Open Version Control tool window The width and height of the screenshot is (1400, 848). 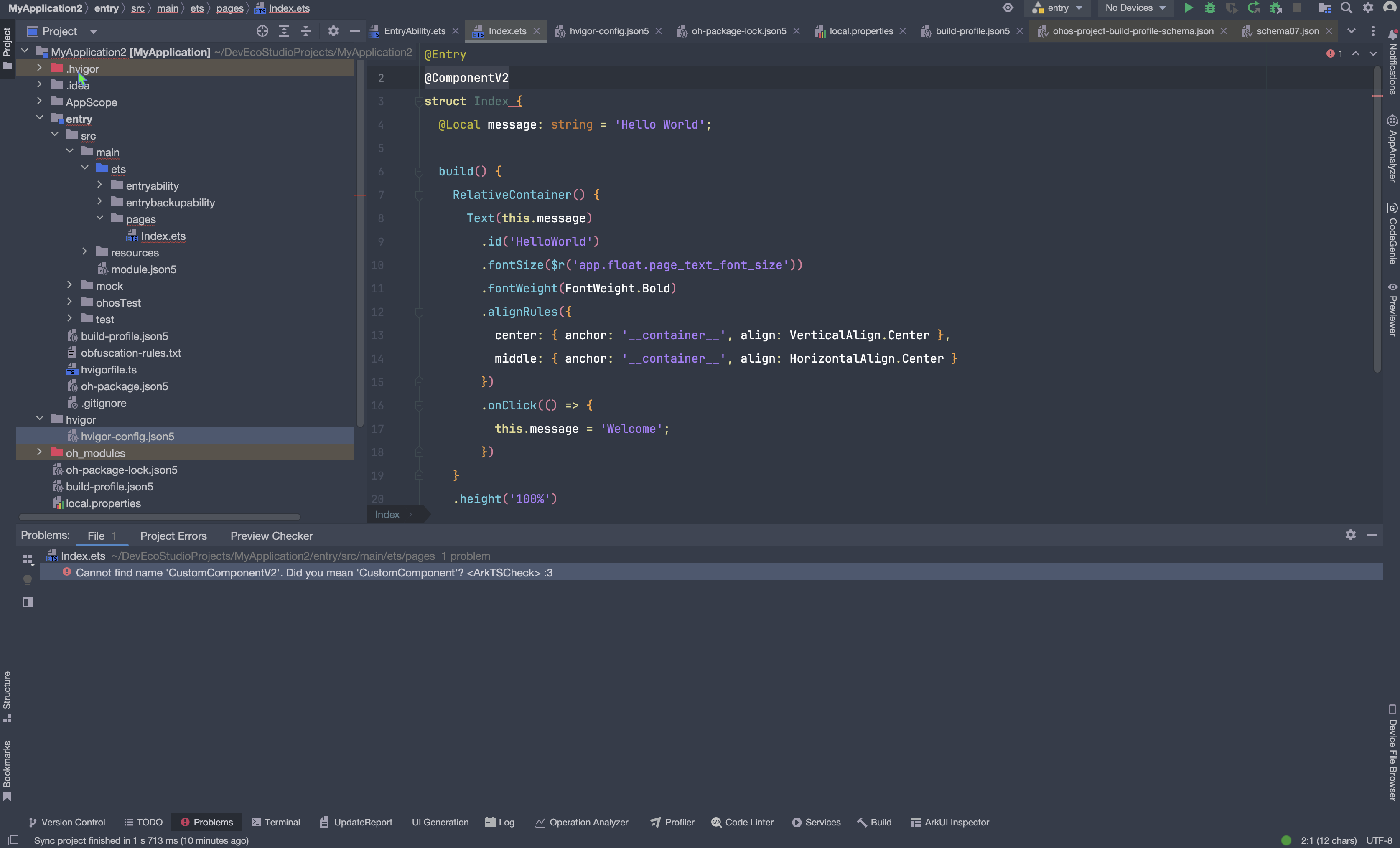(x=67, y=822)
